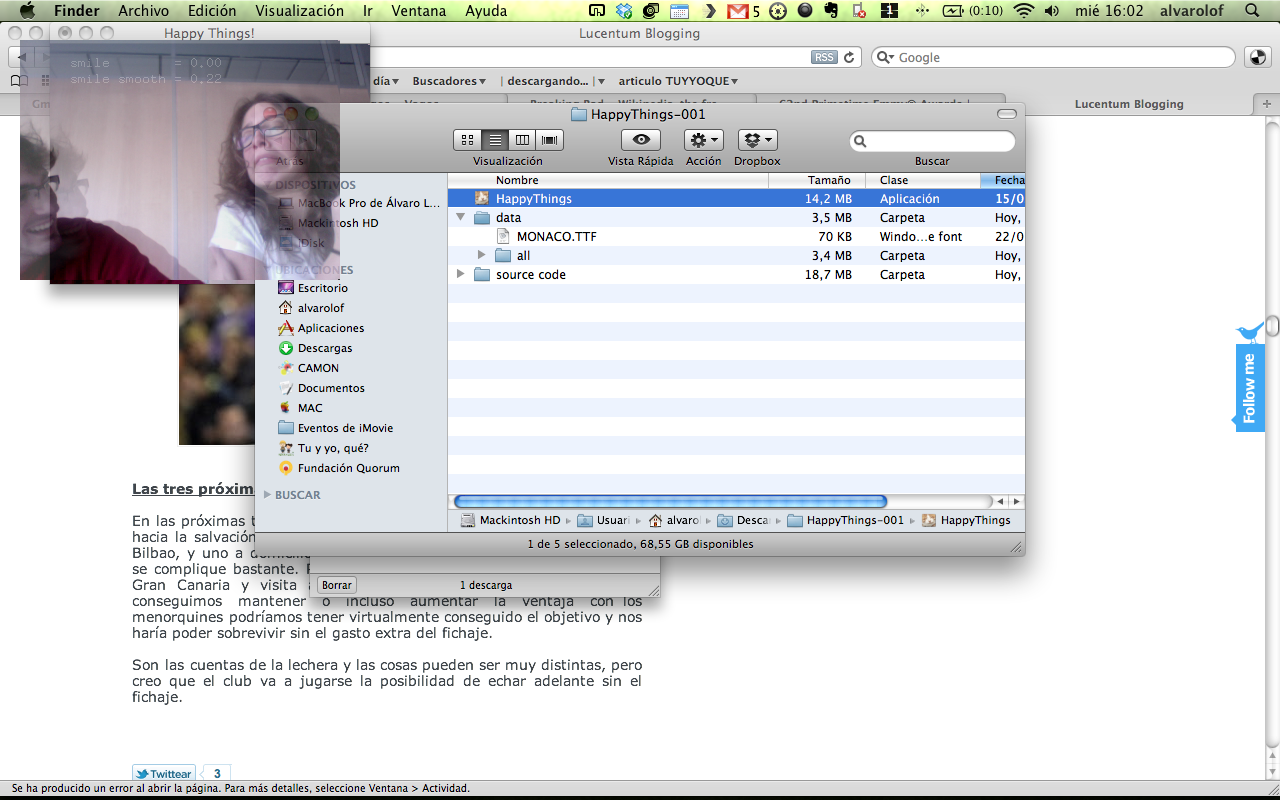Open the Dropbox toolbar menu
The image size is (1280, 800).
(x=757, y=140)
